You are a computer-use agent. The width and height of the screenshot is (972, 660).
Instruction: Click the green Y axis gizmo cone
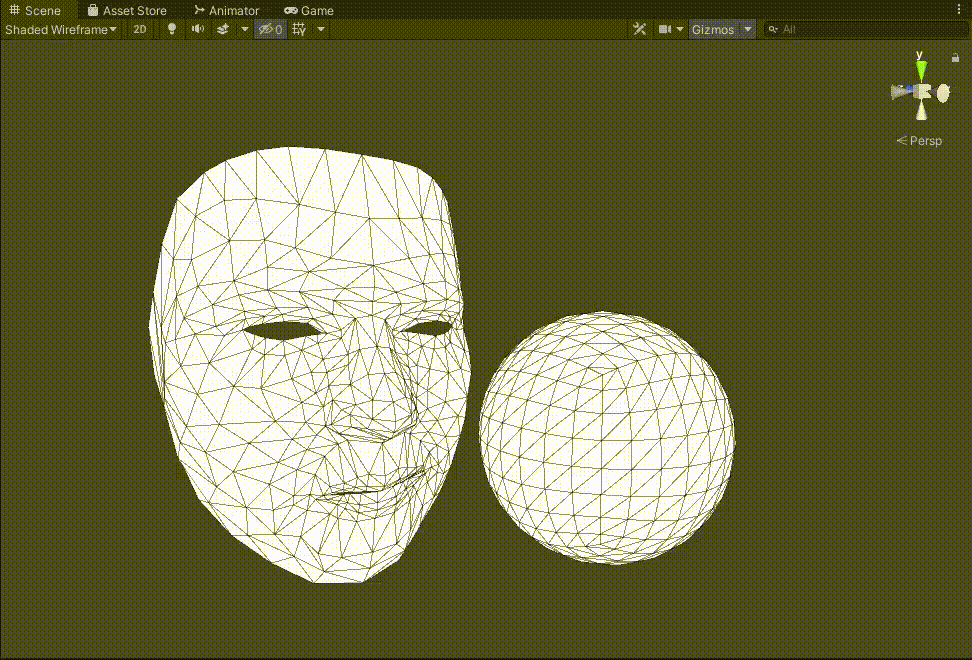[x=921, y=70]
